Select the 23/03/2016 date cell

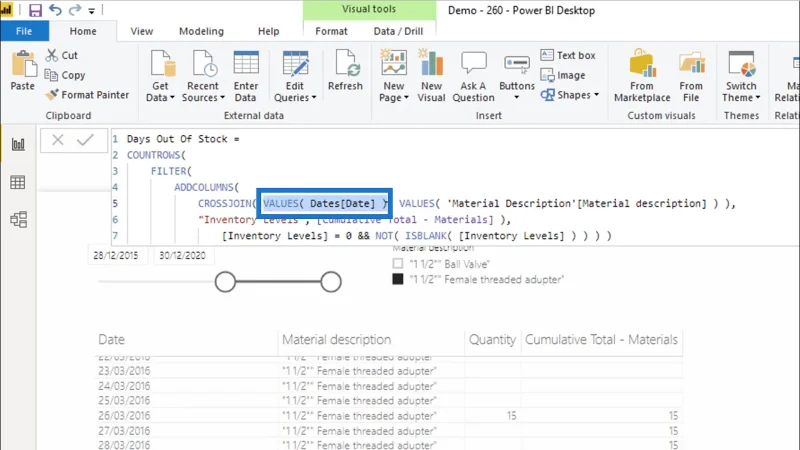(124, 371)
